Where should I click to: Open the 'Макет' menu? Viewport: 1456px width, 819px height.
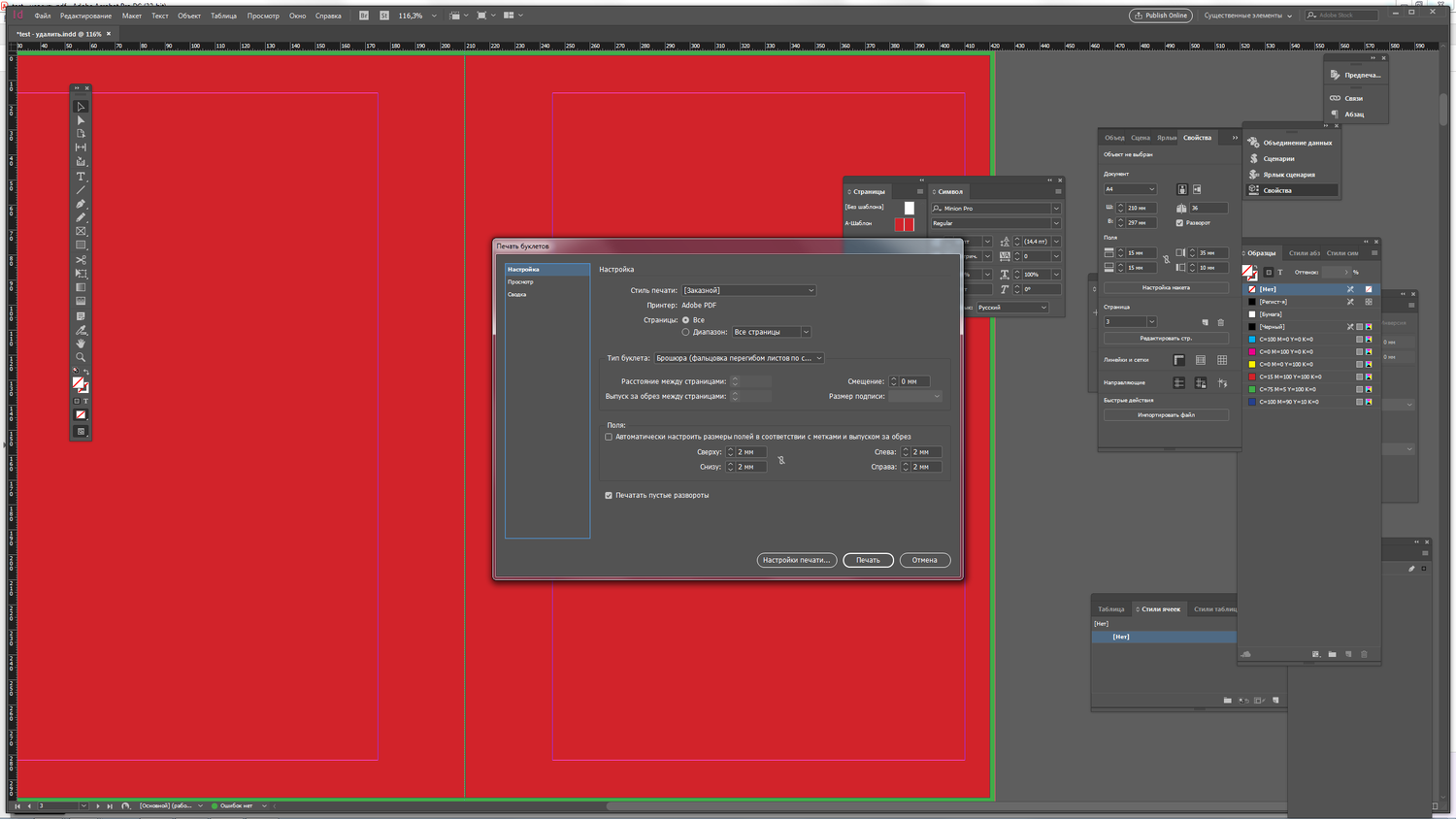[132, 16]
